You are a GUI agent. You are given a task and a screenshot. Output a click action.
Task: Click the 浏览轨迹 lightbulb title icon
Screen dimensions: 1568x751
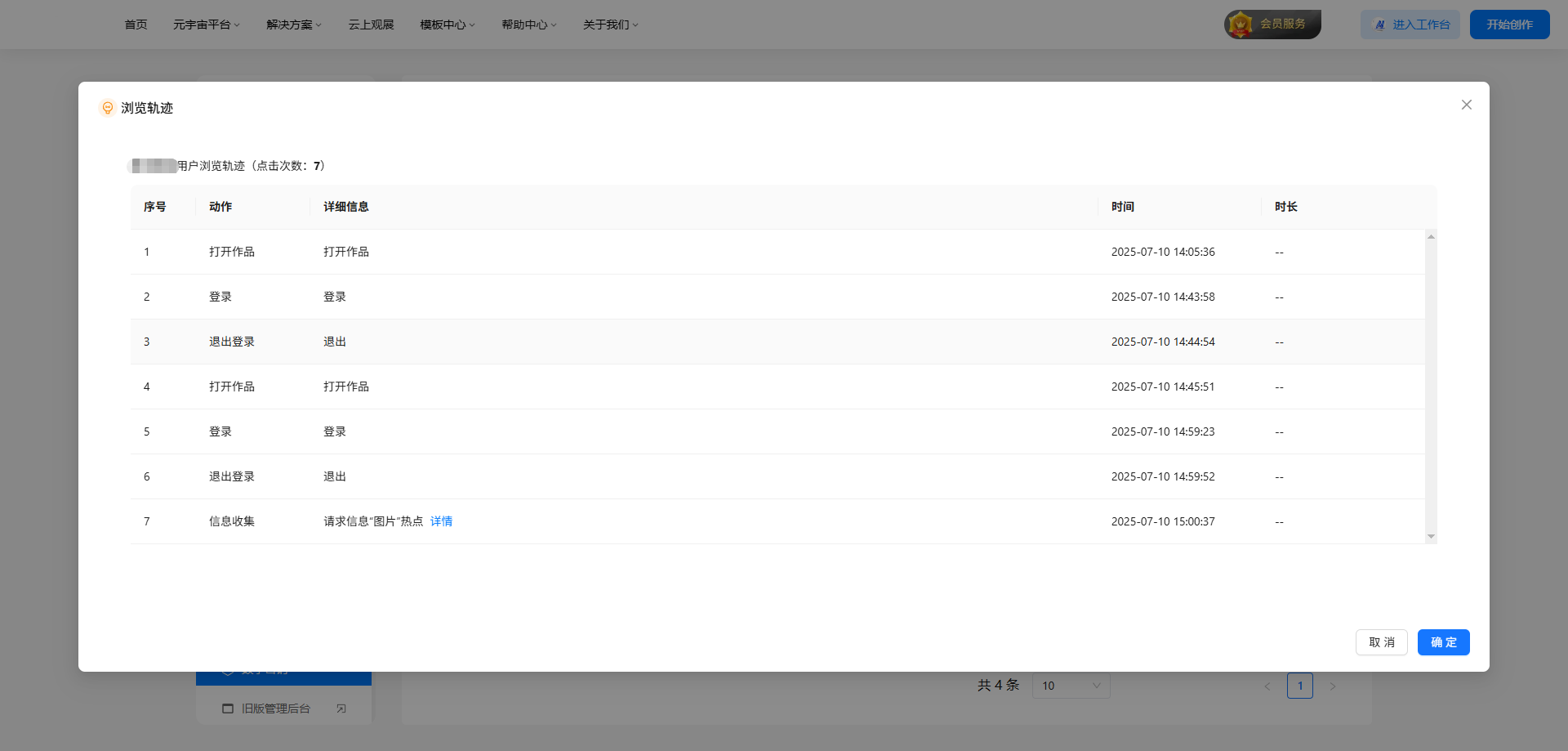pos(107,108)
